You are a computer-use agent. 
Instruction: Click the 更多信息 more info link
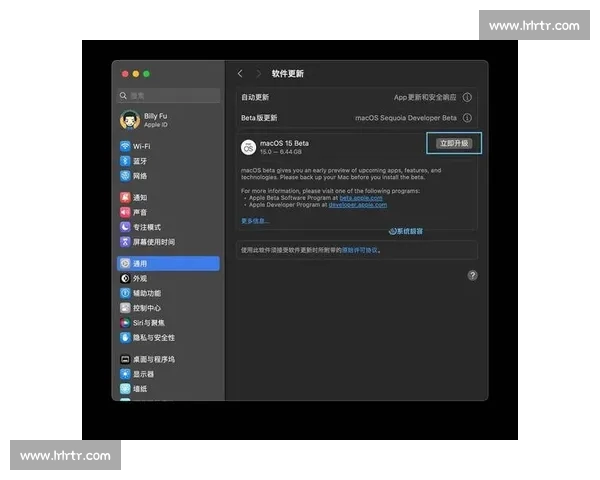[255, 221]
